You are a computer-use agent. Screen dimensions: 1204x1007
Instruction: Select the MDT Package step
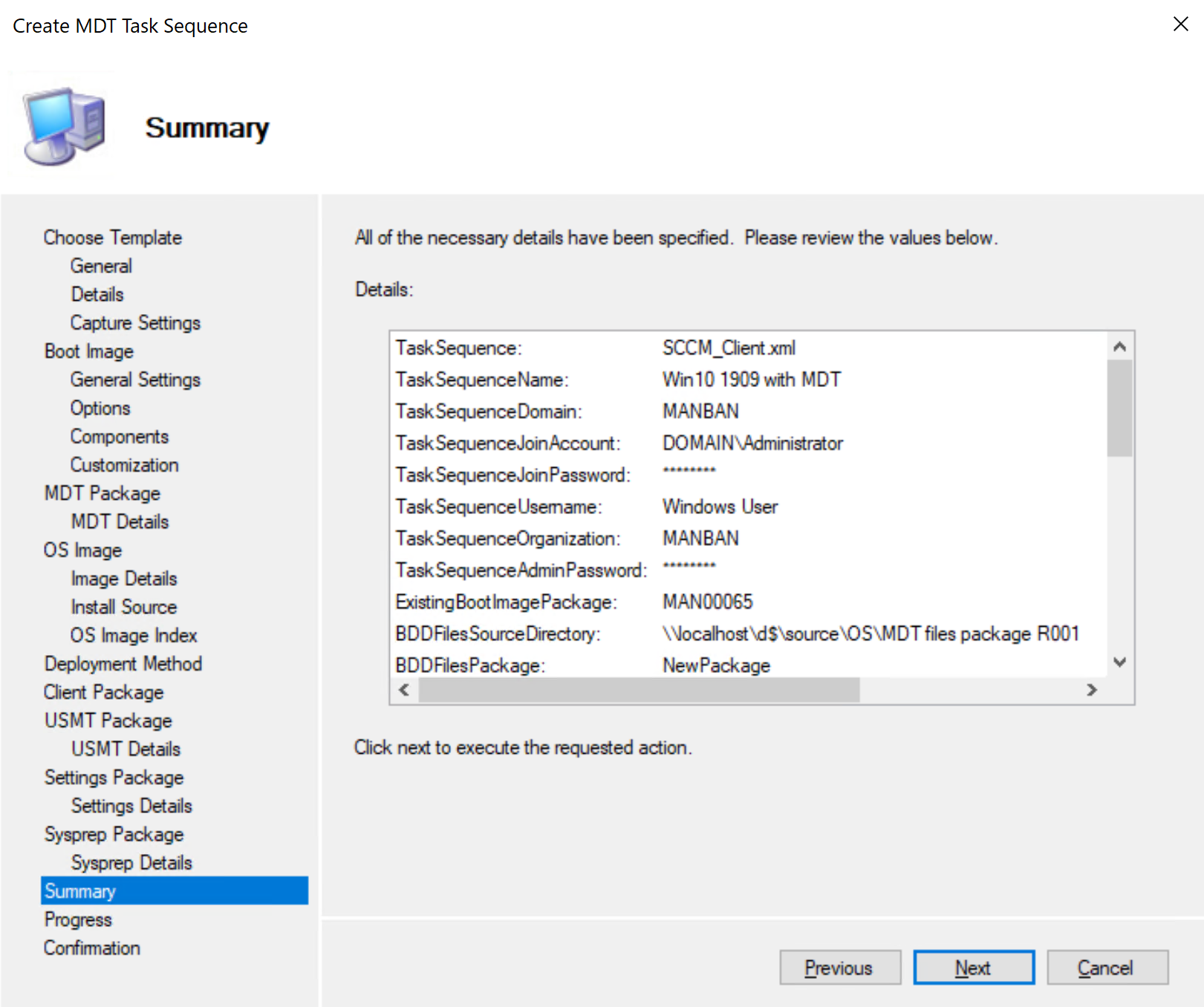click(x=101, y=492)
